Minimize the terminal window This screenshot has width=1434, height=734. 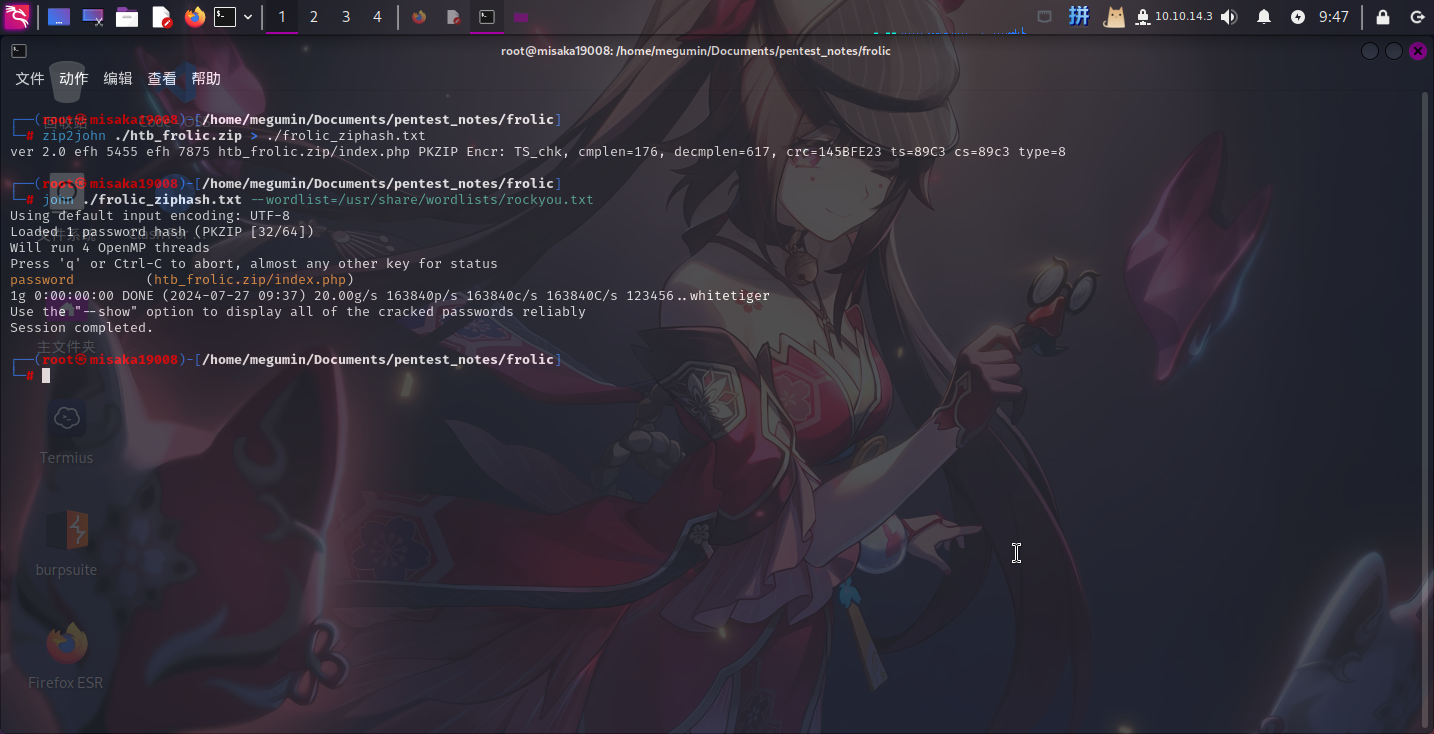(x=1370, y=51)
